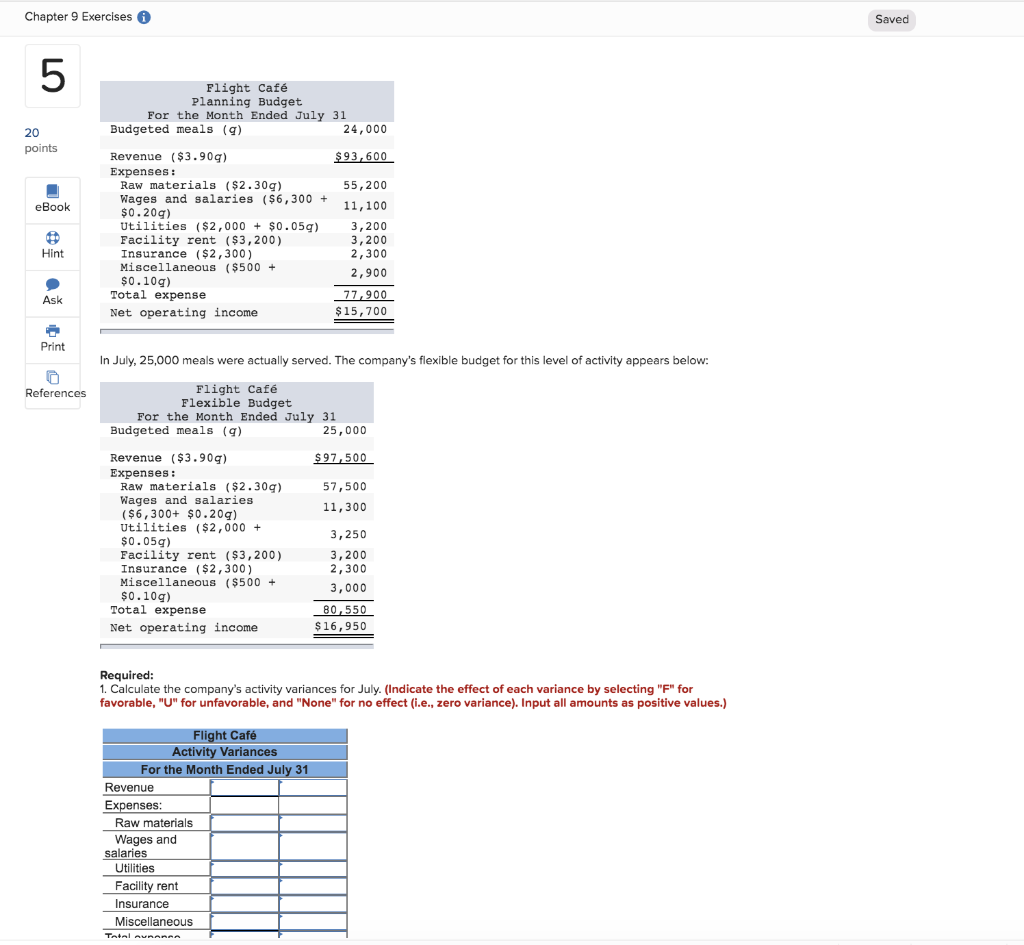Click the Chapter 9 Exercises title
This screenshot has width=1024, height=945.
click(x=78, y=17)
